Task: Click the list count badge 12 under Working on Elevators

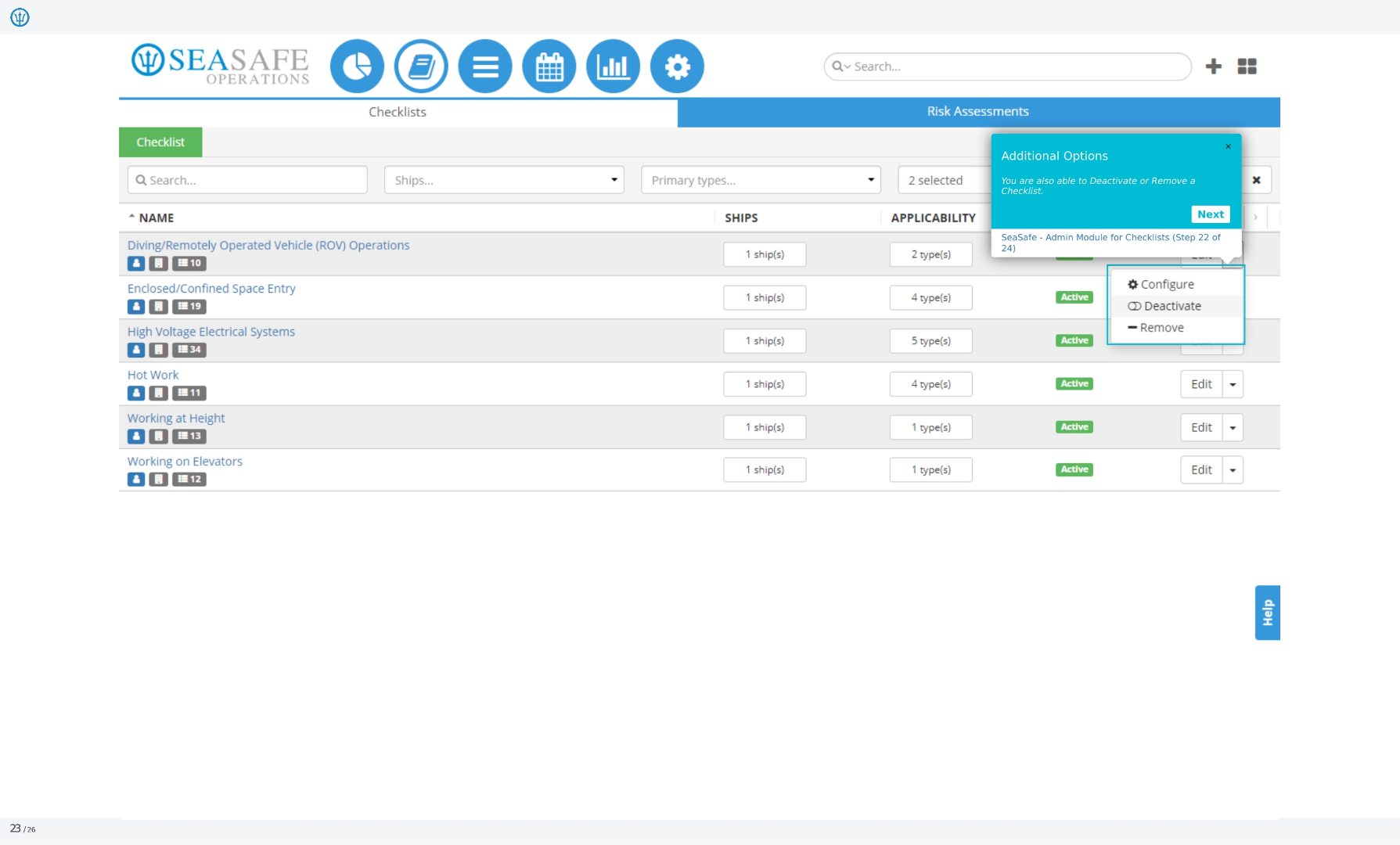Action: click(x=189, y=479)
